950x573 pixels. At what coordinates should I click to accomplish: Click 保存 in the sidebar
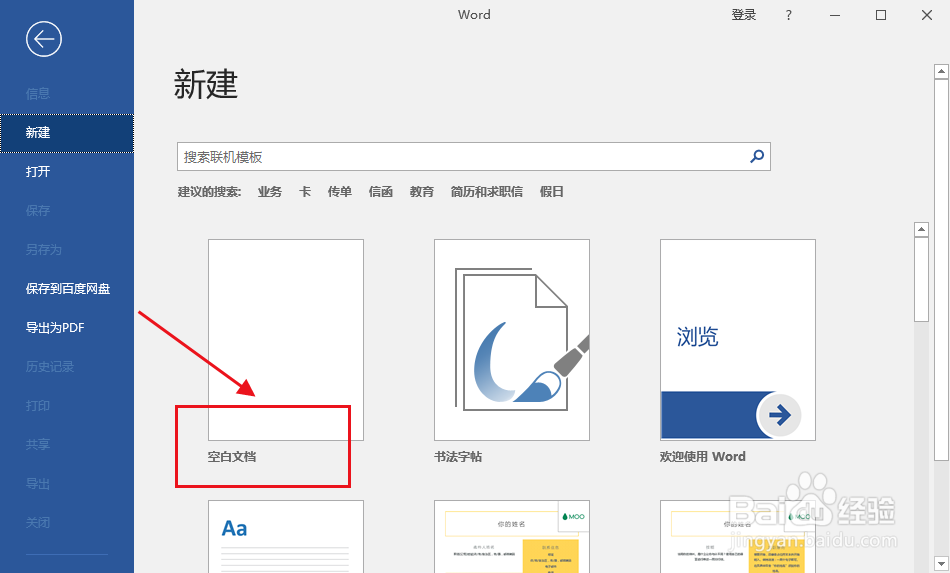(x=38, y=210)
